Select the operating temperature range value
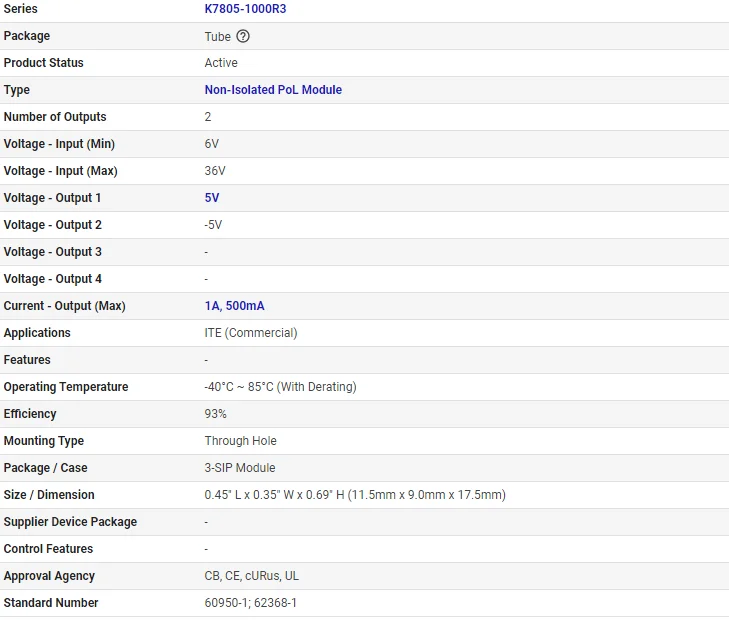Viewport: 729px width, 620px height. tap(280, 387)
